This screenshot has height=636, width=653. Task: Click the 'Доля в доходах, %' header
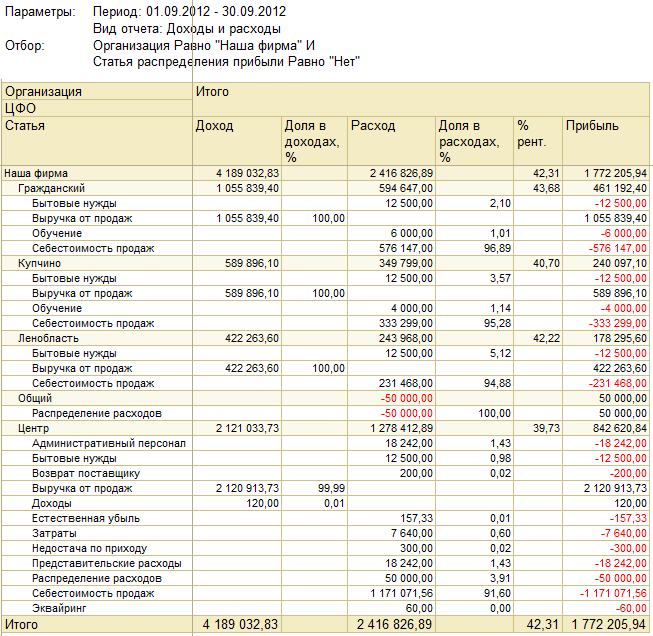coord(314,141)
